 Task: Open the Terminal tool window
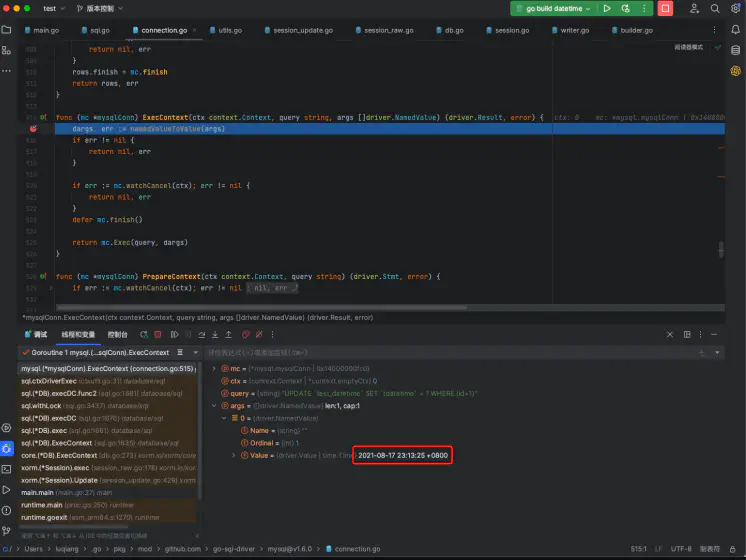(7, 469)
